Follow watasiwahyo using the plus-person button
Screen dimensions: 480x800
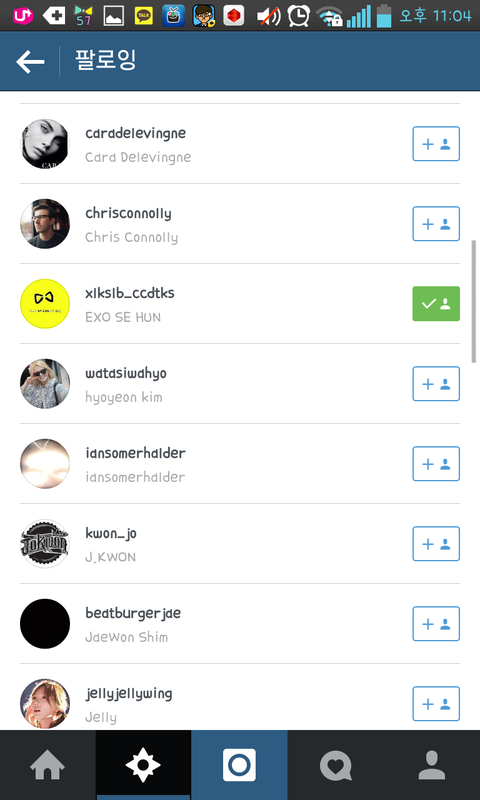(436, 384)
